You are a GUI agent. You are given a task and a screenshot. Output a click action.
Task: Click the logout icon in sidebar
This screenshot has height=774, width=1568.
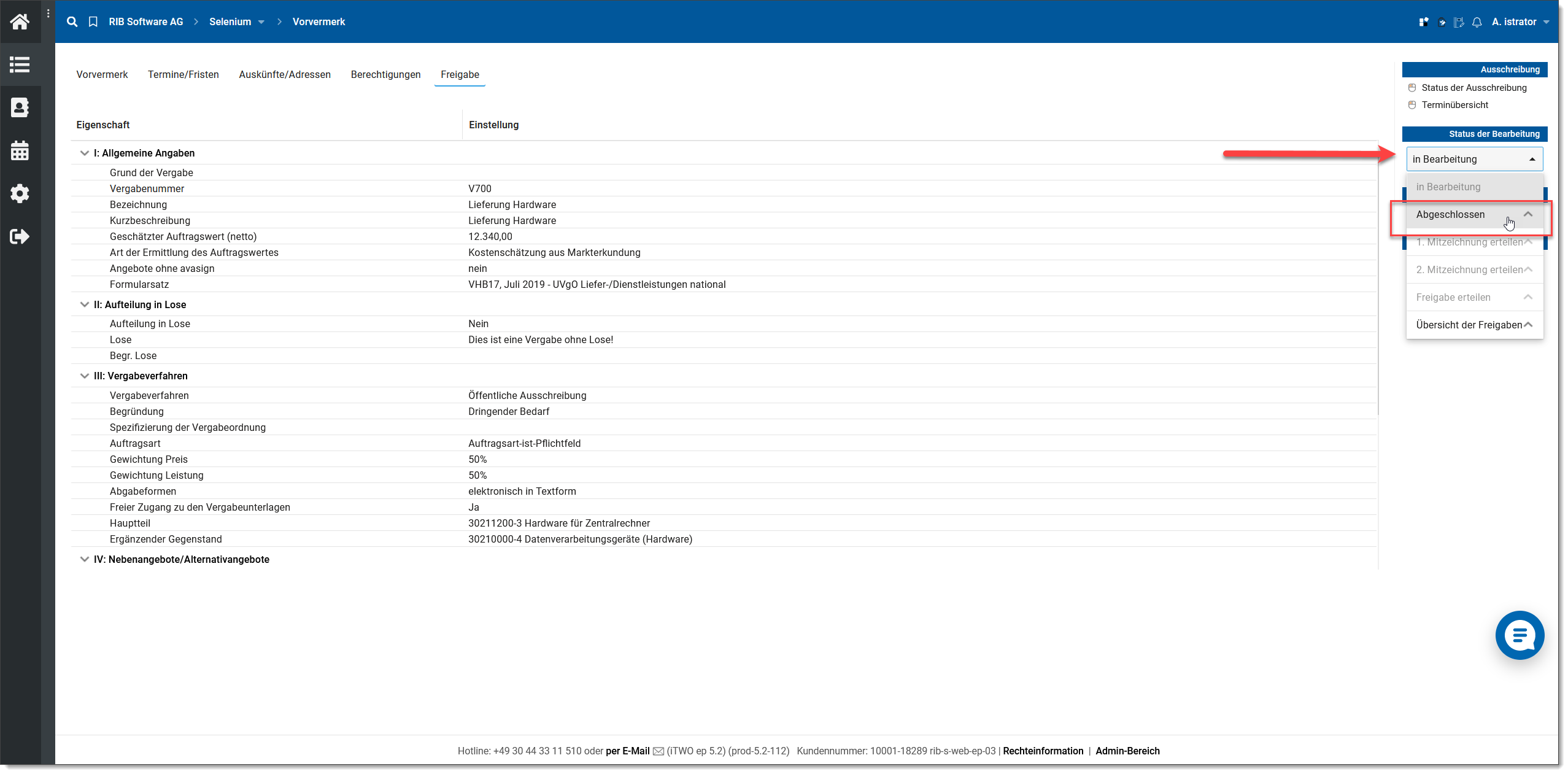20,236
